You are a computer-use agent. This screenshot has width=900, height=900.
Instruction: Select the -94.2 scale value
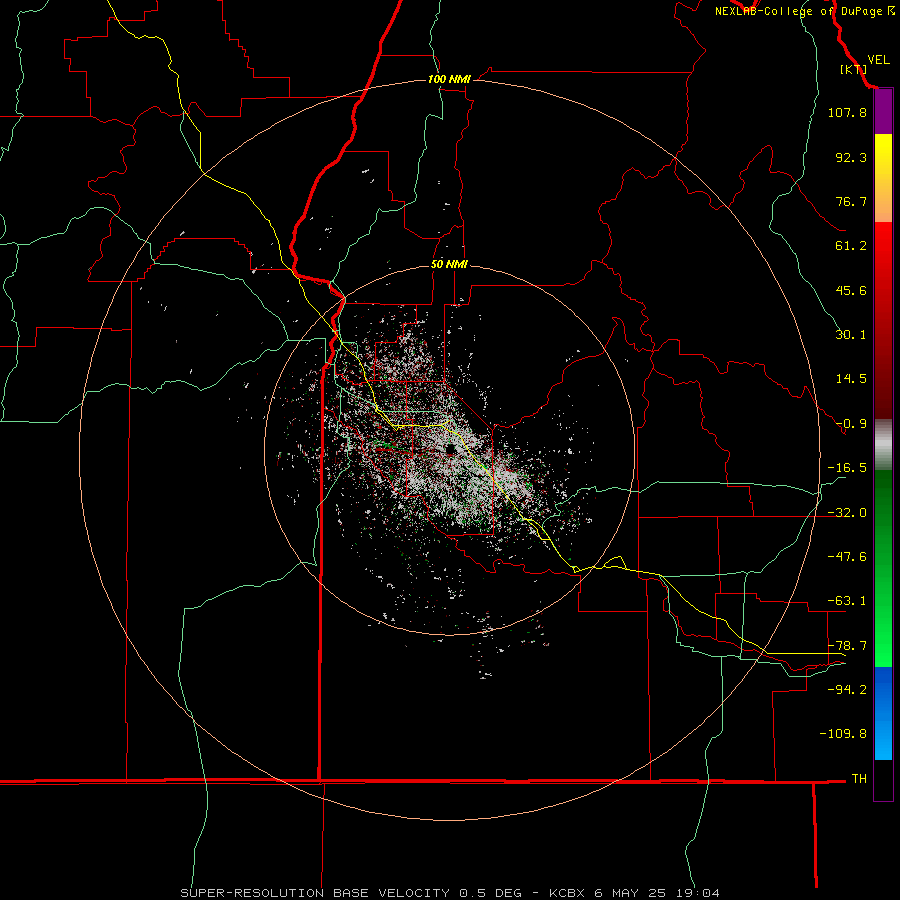point(847,689)
